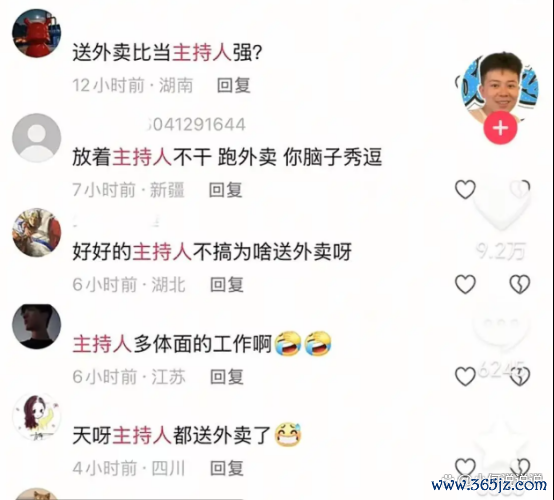
Task: Tap 回复 under the Hunan comment
Action: point(234,86)
